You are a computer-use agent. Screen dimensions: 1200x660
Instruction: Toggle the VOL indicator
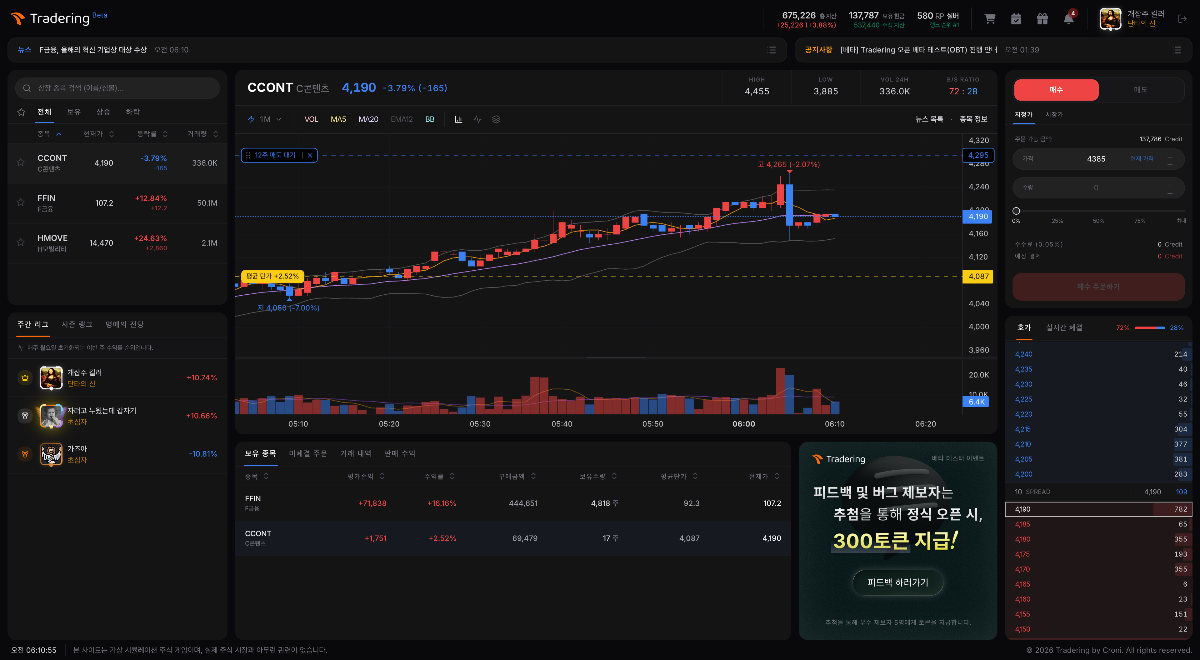click(x=311, y=119)
